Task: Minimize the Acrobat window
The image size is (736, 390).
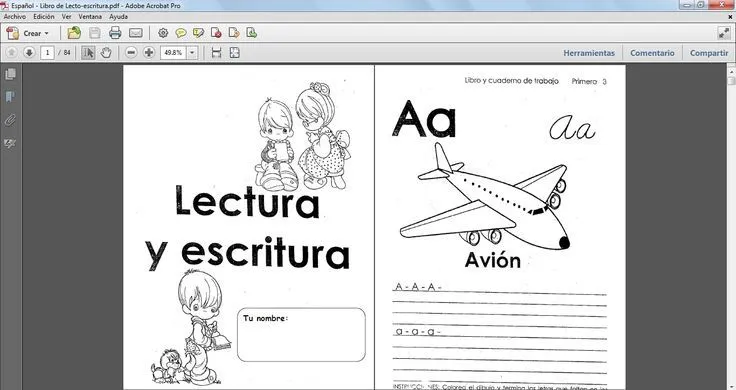Action: [687, 5]
